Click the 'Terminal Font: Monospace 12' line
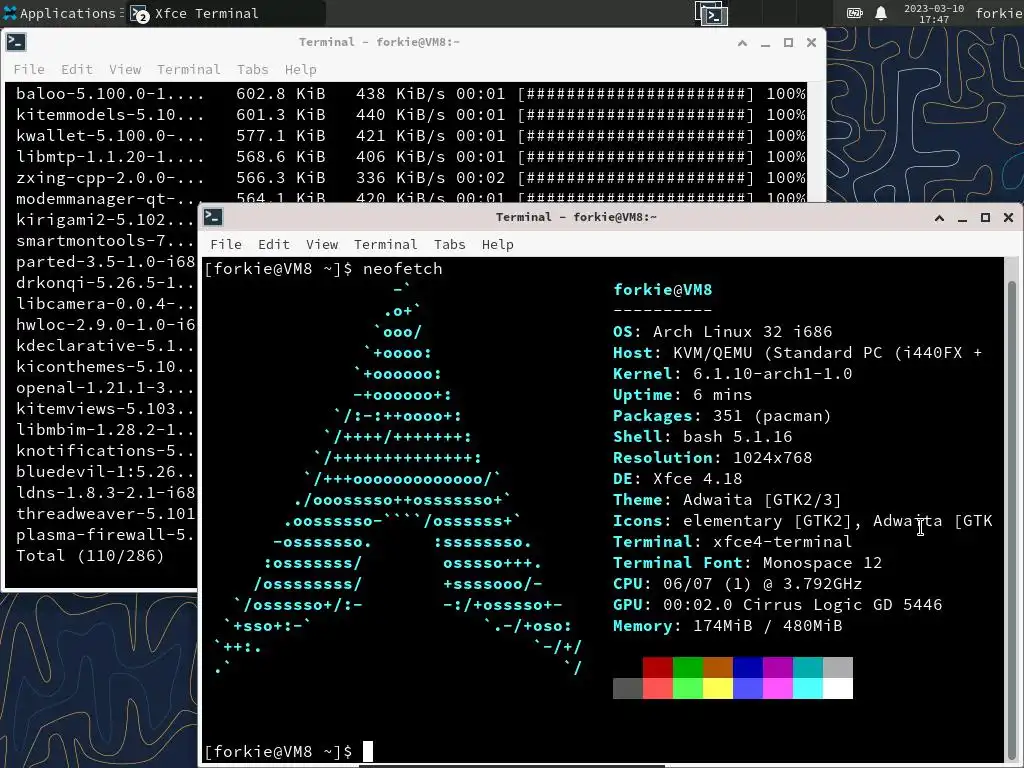1024x768 pixels. [x=748, y=562]
